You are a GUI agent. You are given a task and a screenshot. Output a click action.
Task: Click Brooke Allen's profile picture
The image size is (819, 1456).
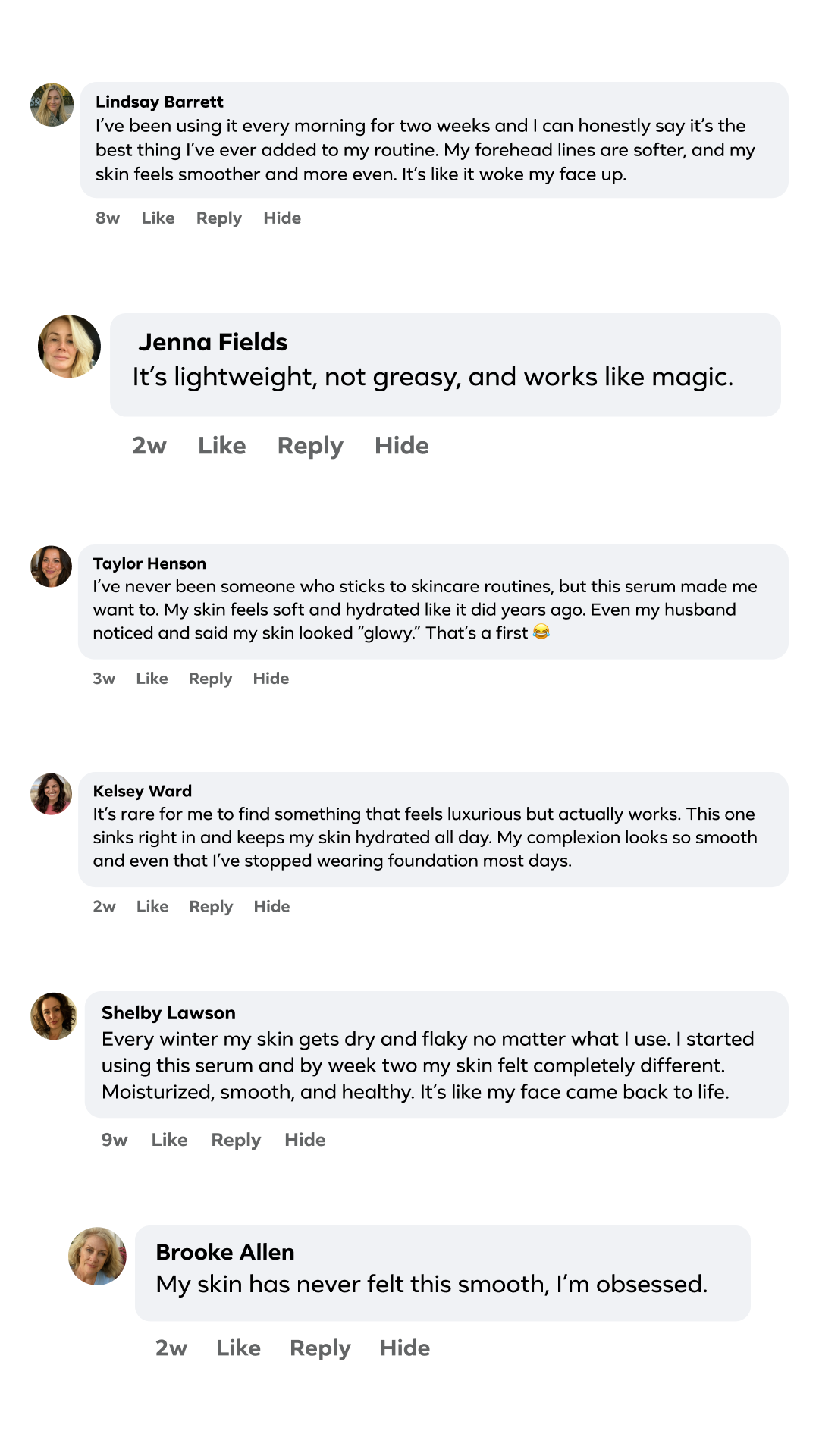click(x=97, y=1256)
